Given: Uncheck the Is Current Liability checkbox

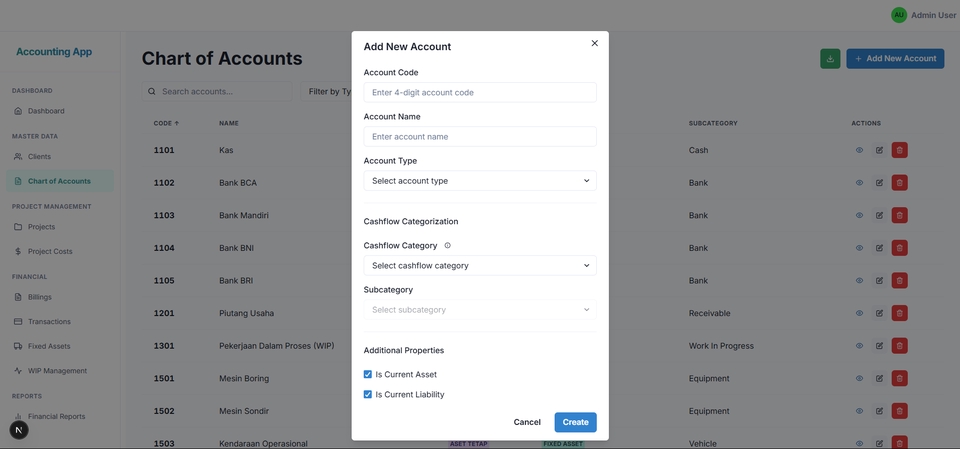Looking at the screenshot, I should click(368, 394).
